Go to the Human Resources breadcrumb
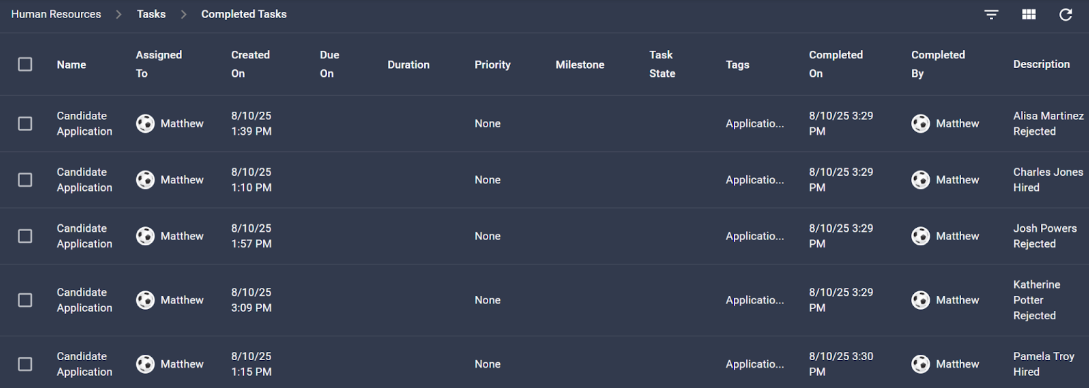Screen dimensions: 1089x388 pyautogui.click(x=56, y=14)
